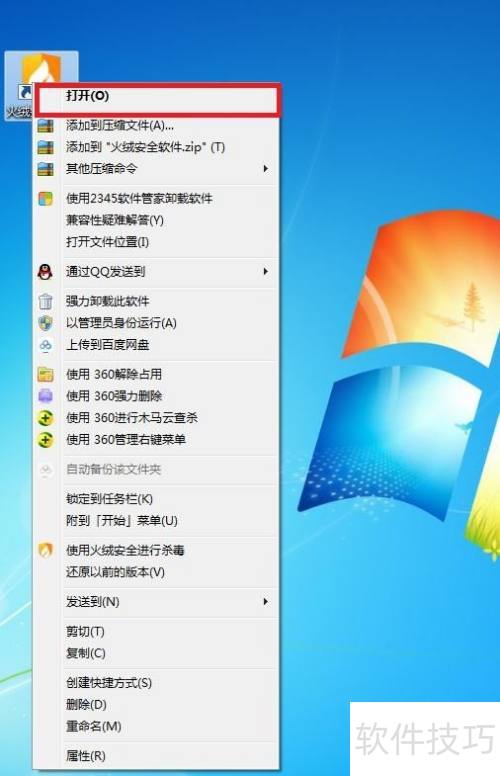Select 附到「开始」菜单(U)

(156, 521)
